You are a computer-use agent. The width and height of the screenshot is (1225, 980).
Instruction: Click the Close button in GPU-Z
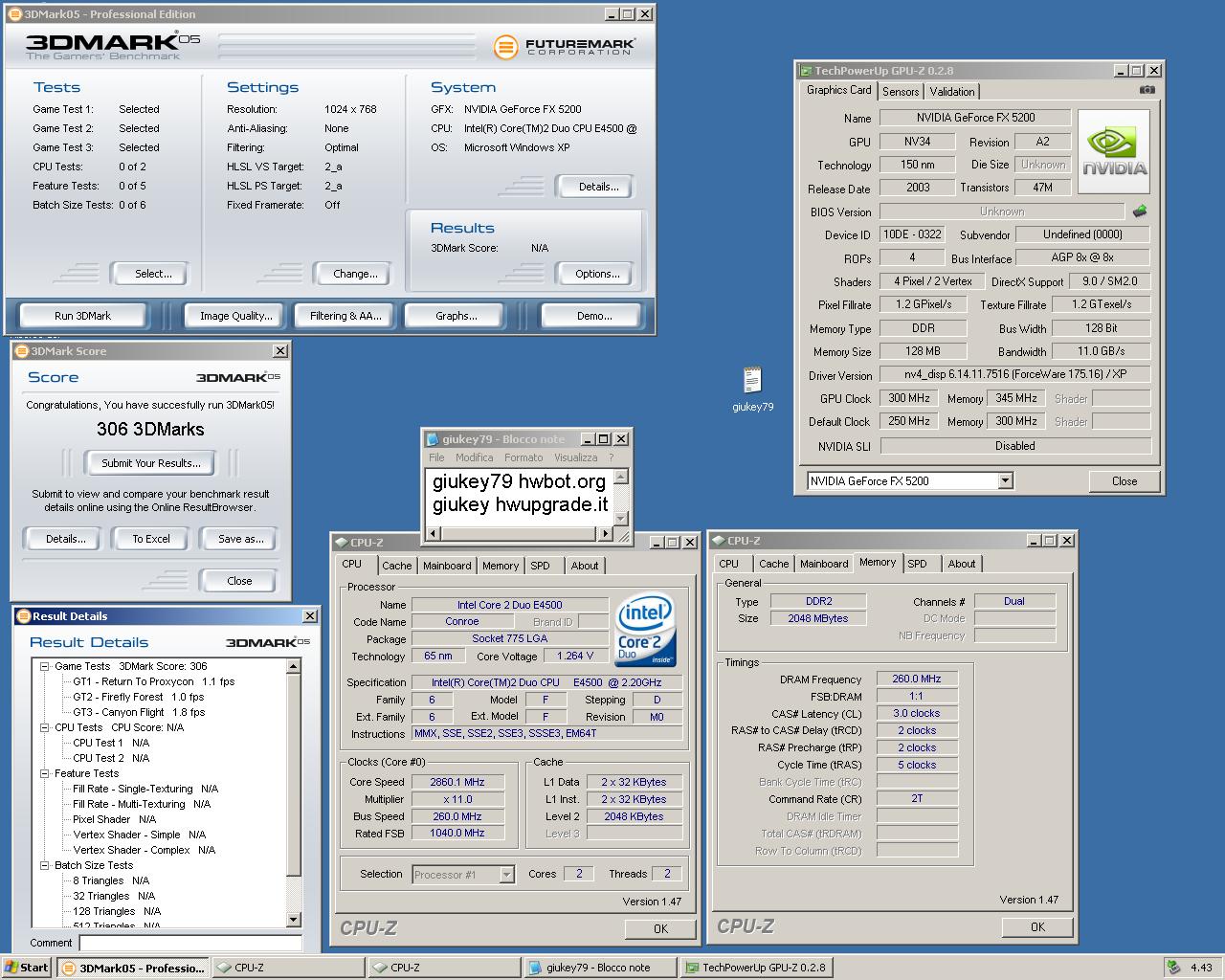click(1125, 481)
